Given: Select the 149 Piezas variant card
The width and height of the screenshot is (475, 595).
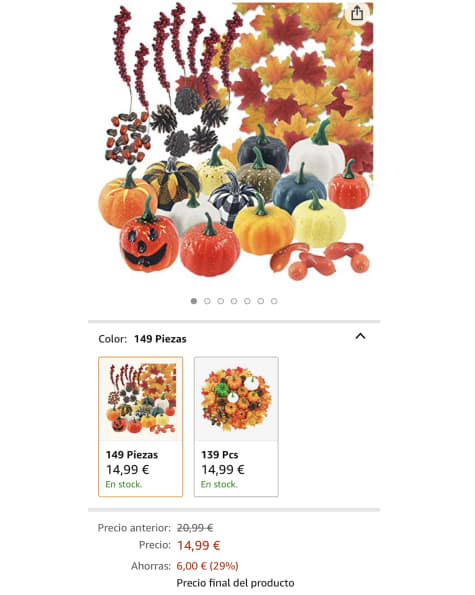Looking at the screenshot, I should [x=140, y=427].
